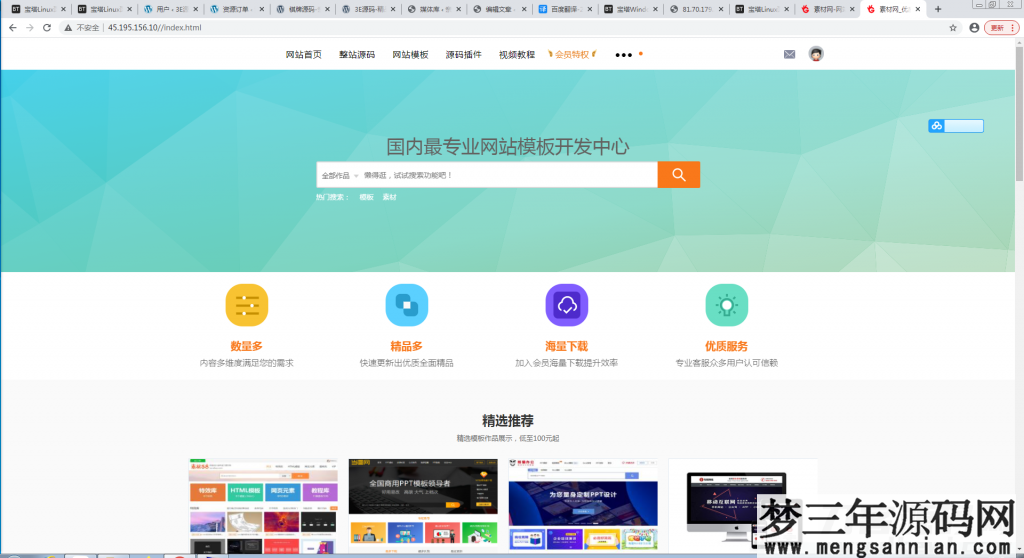Close the 81.70.179 tab
The width and height of the screenshot is (1024, 558).
pyautogui.click(x=721, y=9)
